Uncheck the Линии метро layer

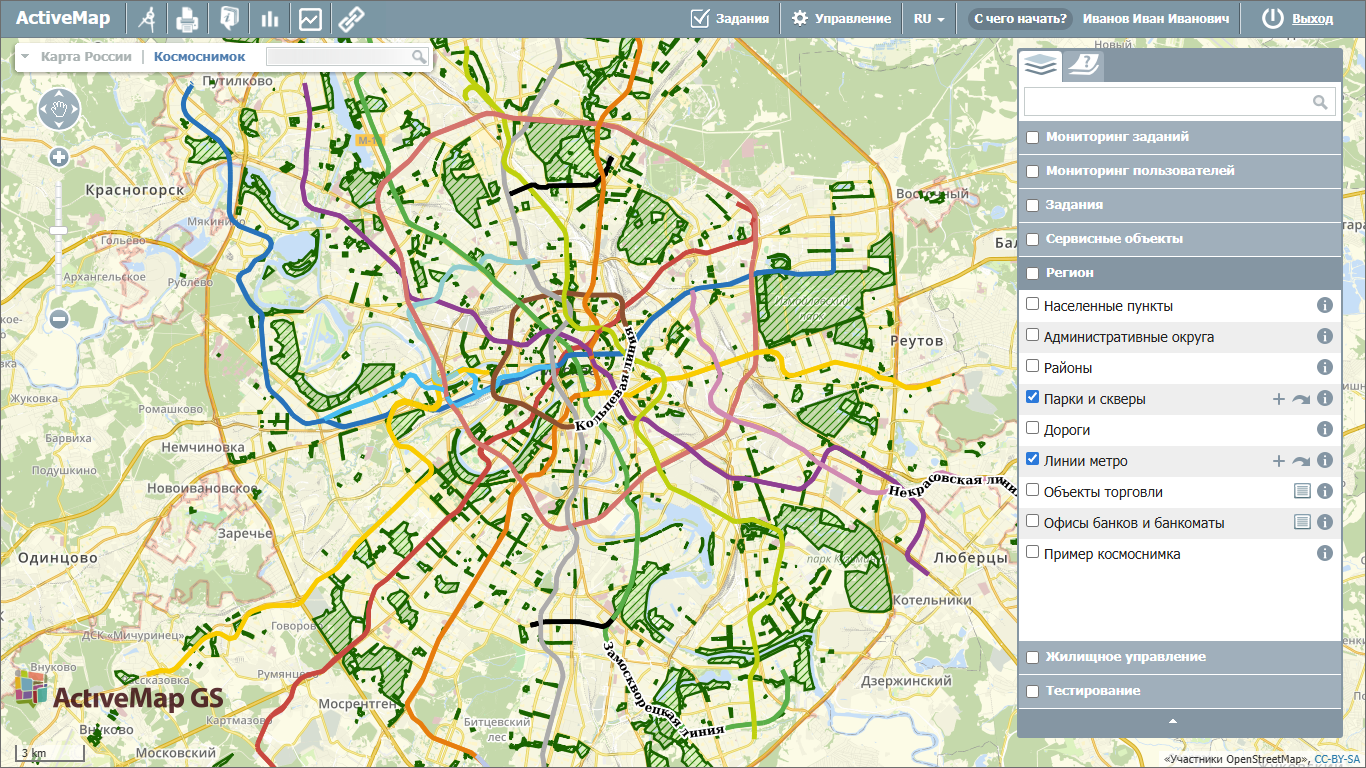tap(1033, 459)
